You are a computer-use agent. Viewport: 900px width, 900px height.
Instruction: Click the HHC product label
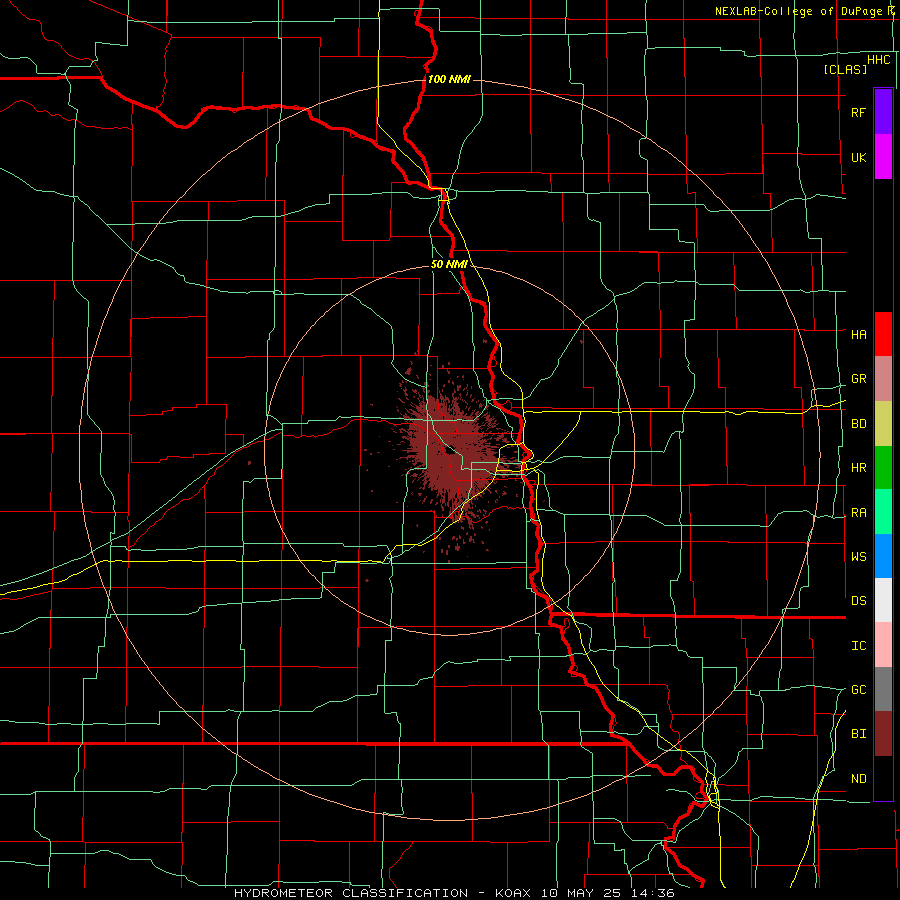pyautogui.click(x=878, y=60)
